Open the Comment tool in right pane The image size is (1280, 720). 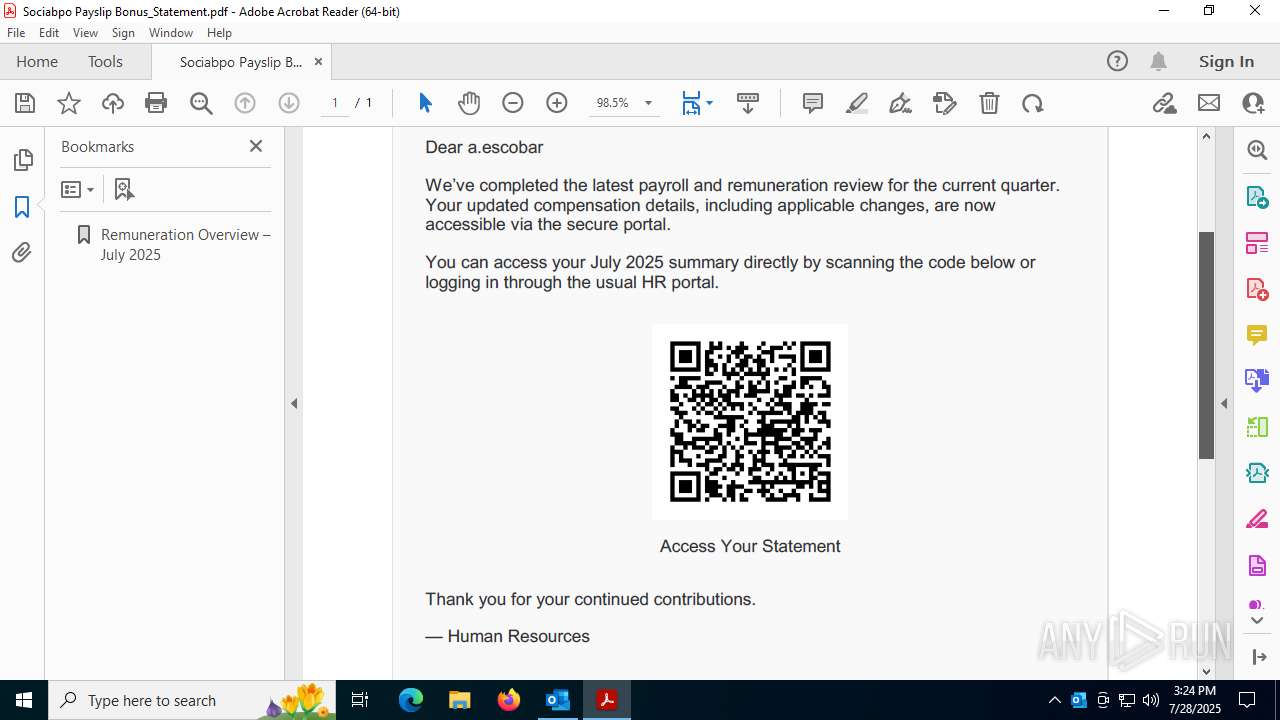(1257, 335)
